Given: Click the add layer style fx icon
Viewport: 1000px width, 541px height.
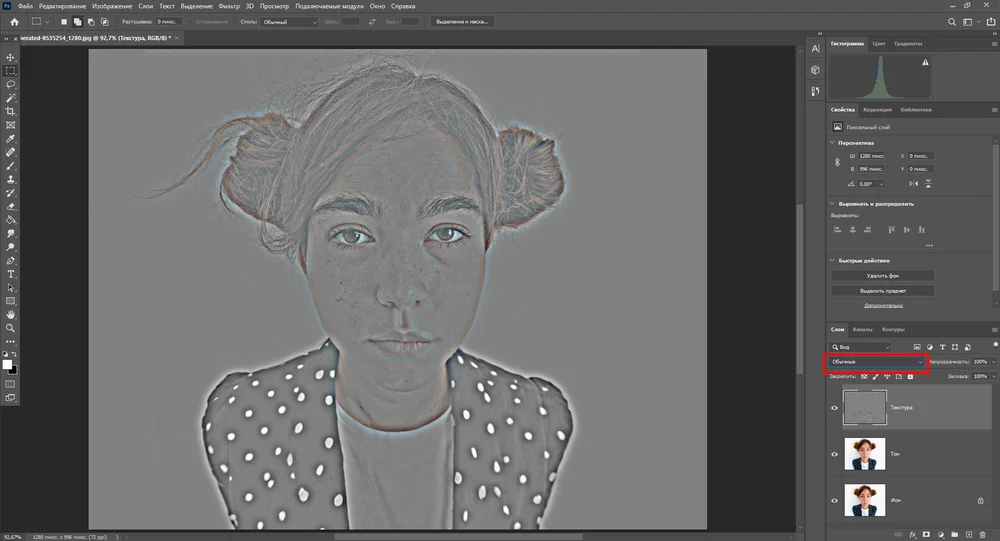Looking at the screenshot, I should [912, 534].
